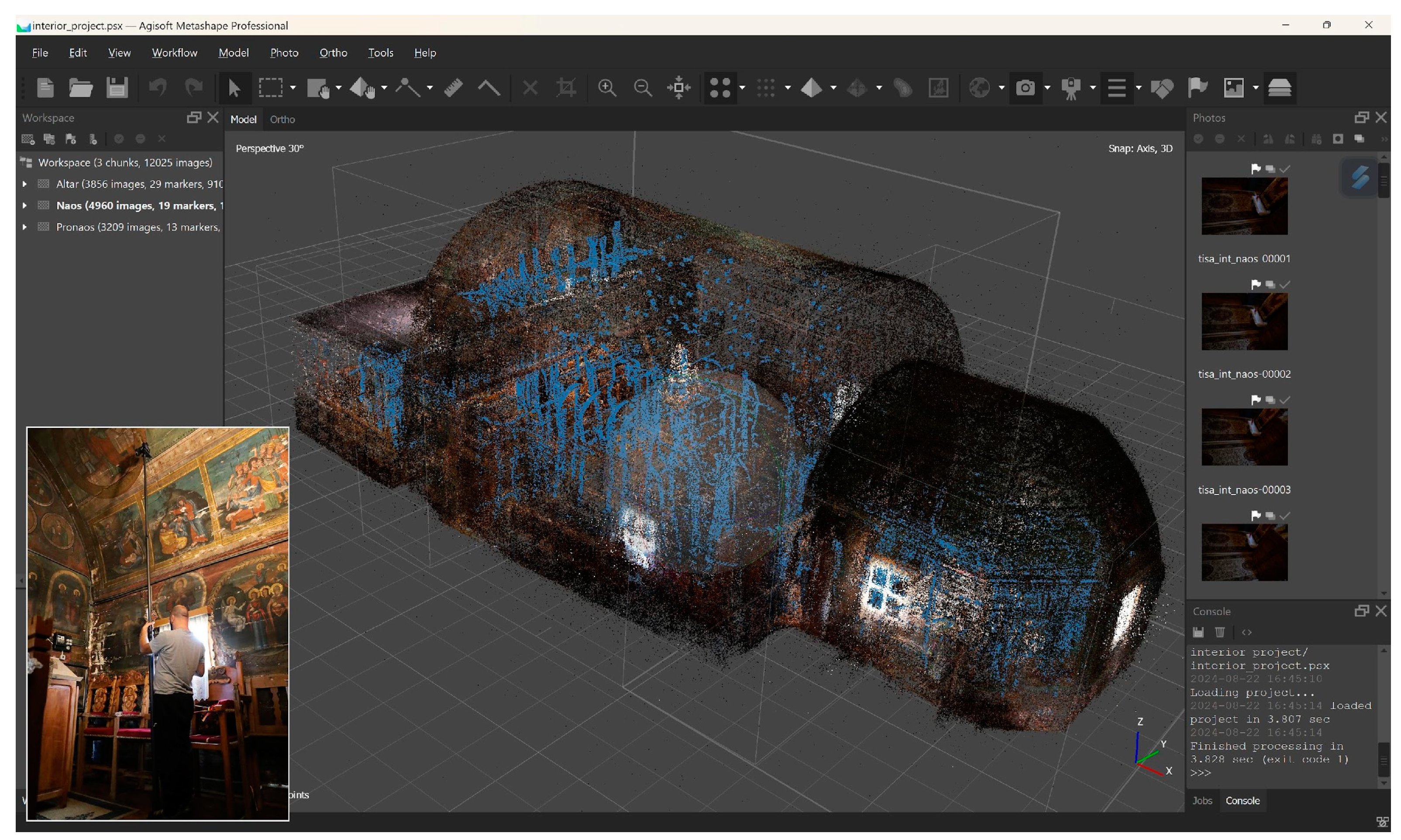The height and width of the screenshot is (840, 1401).
Task: Expand the Altar chunk in Workspace
Action: pyautogui.click(x=24, y=184)
